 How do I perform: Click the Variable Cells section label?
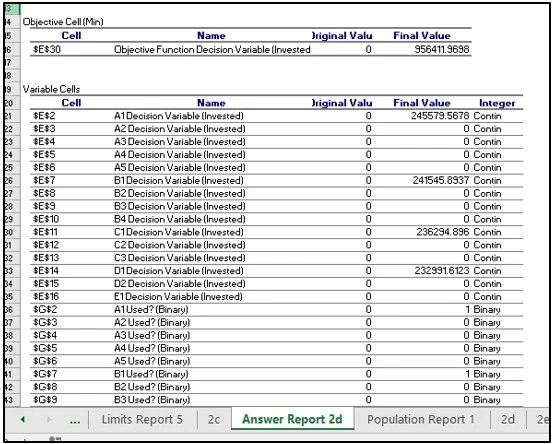coord(51,89)
